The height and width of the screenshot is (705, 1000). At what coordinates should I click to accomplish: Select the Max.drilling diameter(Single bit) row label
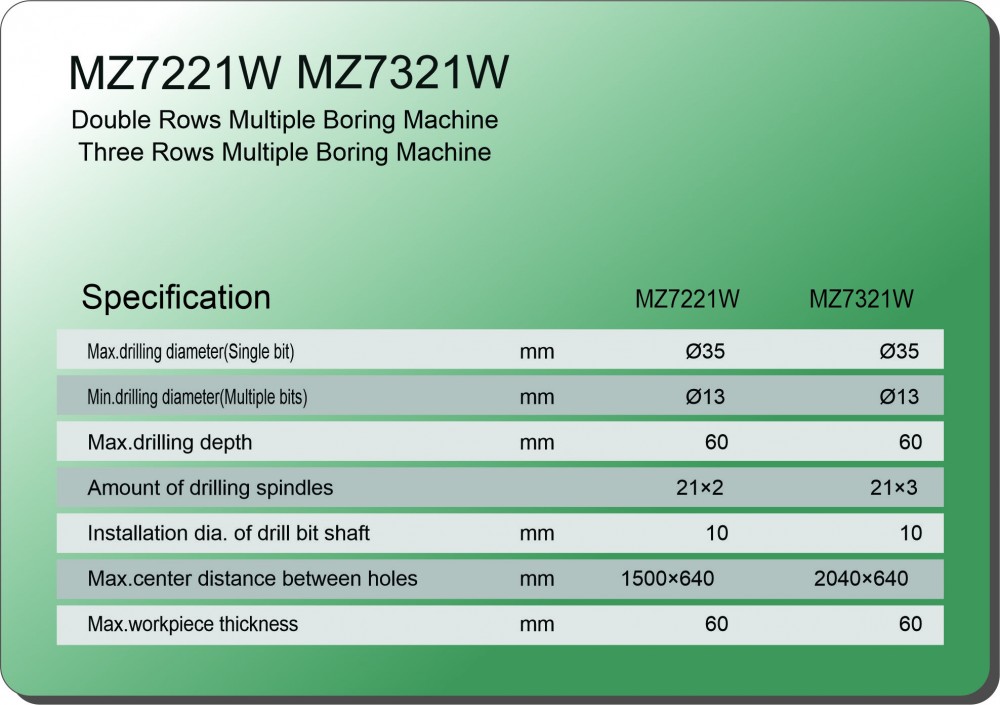tap(191, 352)
